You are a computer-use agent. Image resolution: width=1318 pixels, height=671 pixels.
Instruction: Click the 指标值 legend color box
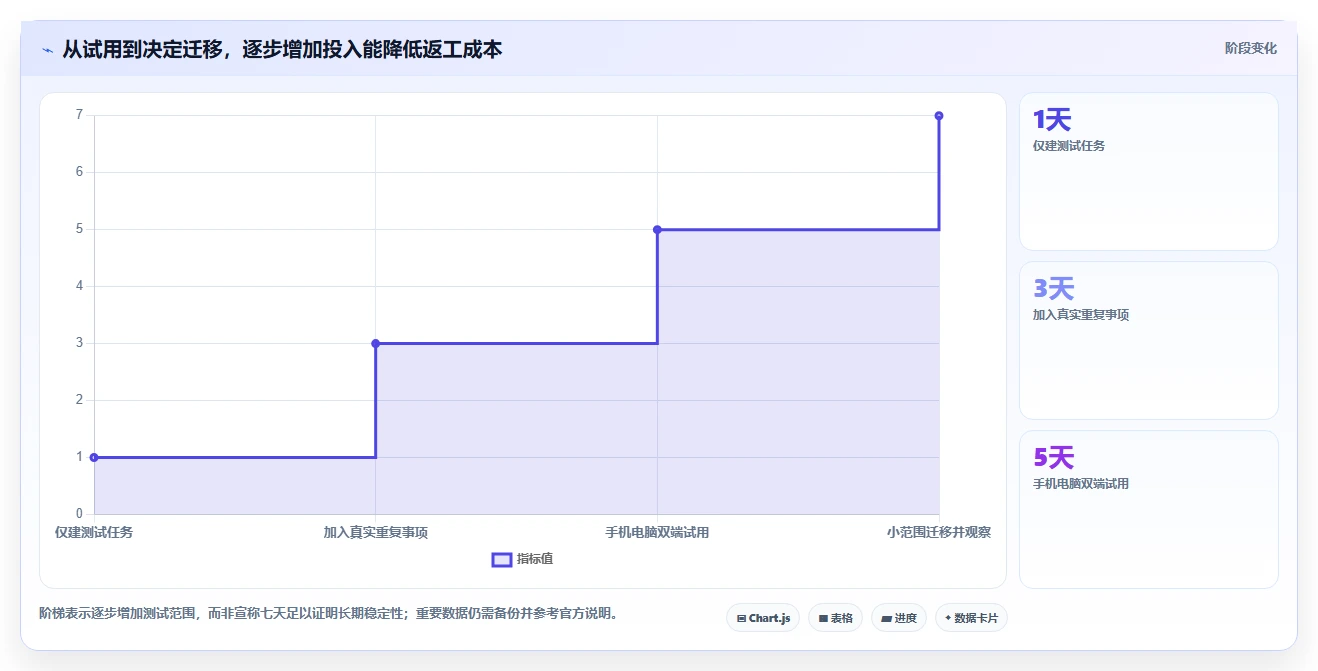pyautogui.click(x=502, y=559)
